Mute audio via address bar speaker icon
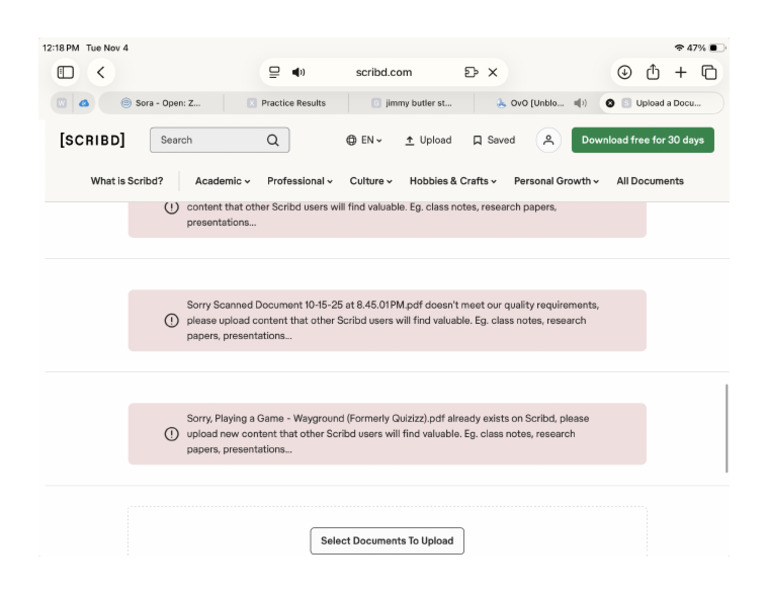Viewport: 768px width, 594px height. pyautogui.click(x=298, y=72)
